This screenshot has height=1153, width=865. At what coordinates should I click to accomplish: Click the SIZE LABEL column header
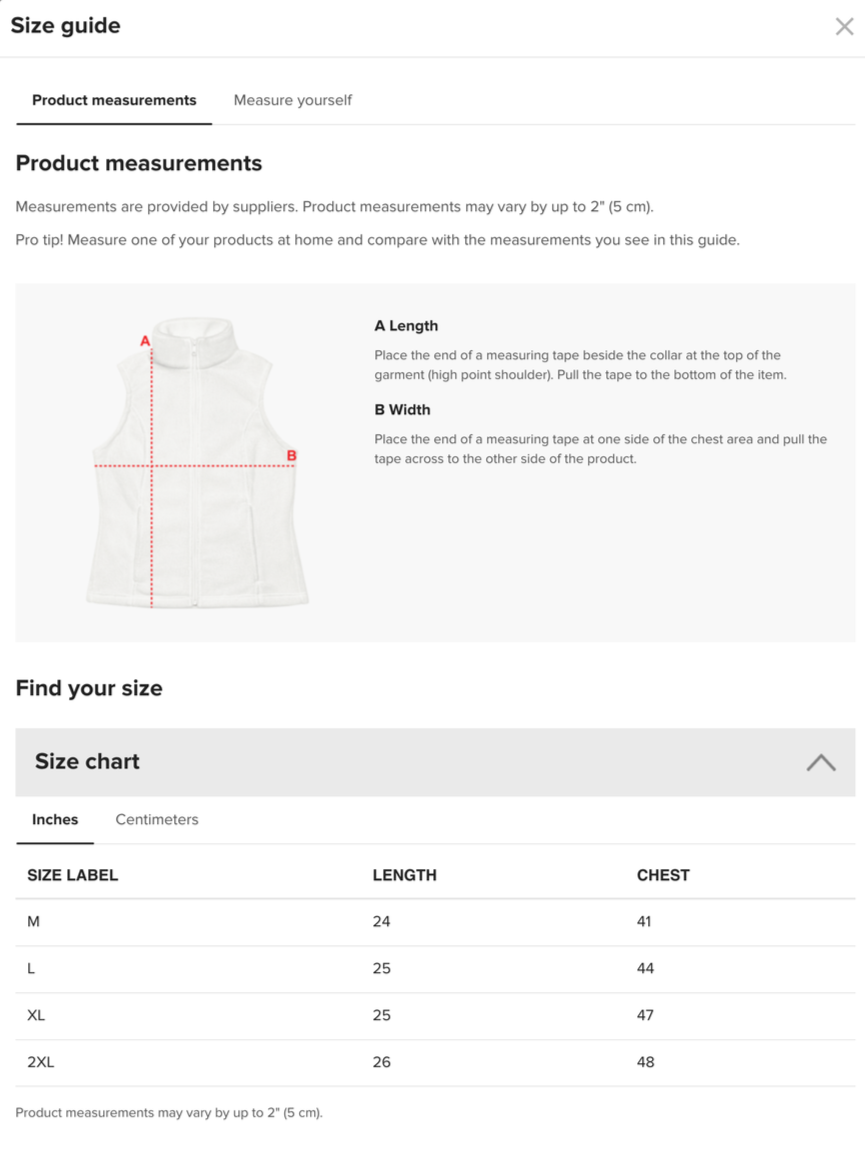[73, 875]
